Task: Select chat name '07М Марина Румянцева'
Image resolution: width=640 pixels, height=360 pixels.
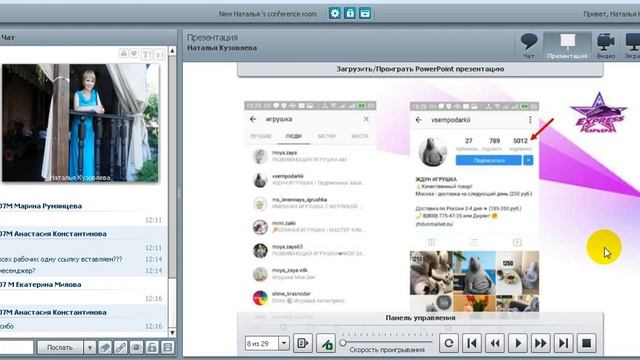Action: [x=40, y=206]
